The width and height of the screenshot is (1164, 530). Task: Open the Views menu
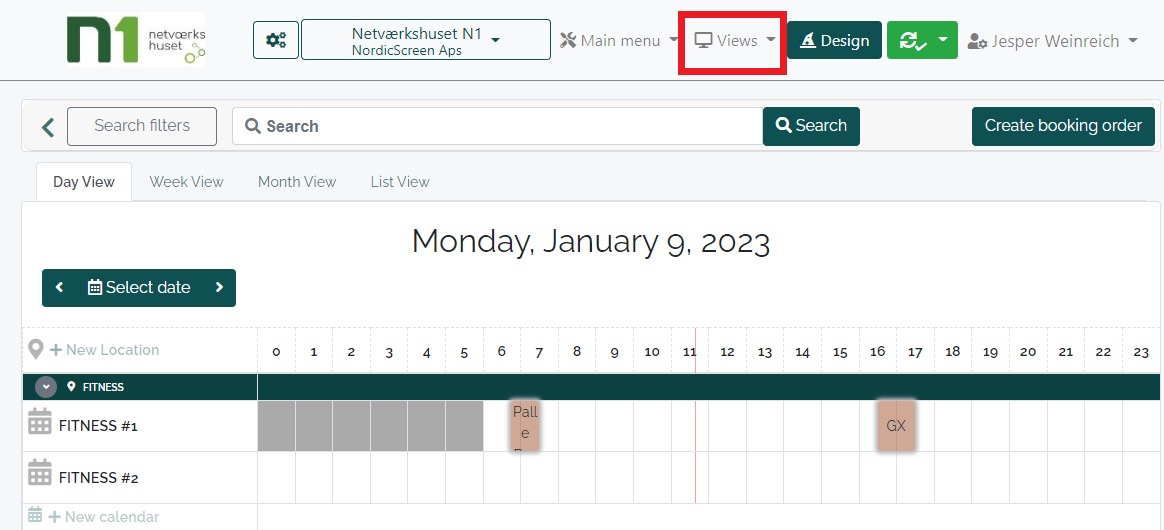[x=735, y=40]
